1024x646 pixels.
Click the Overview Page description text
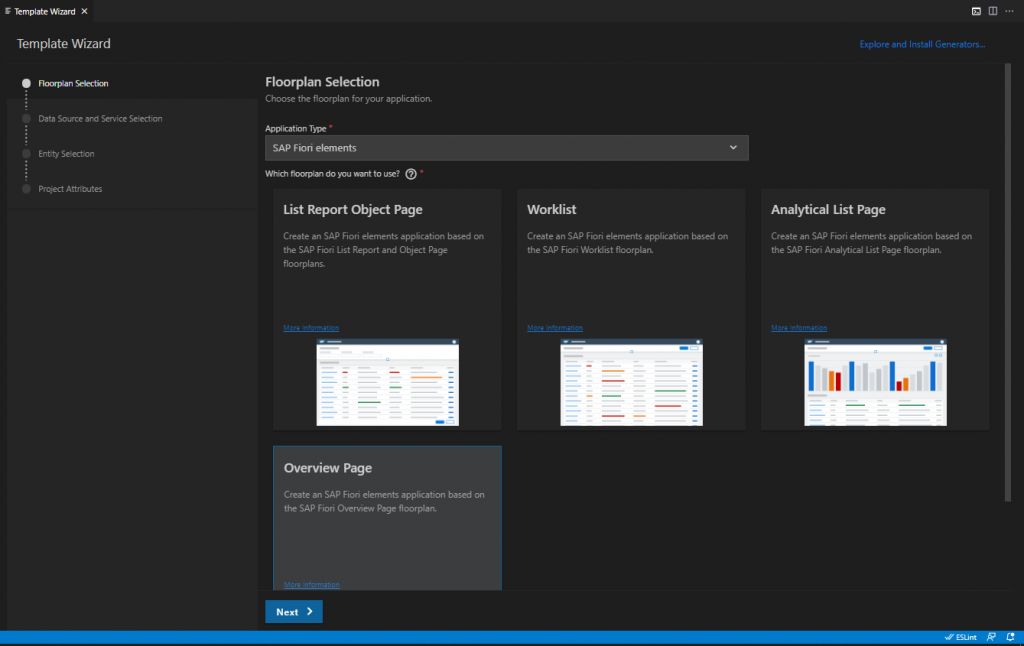click(x=384, y=502)
